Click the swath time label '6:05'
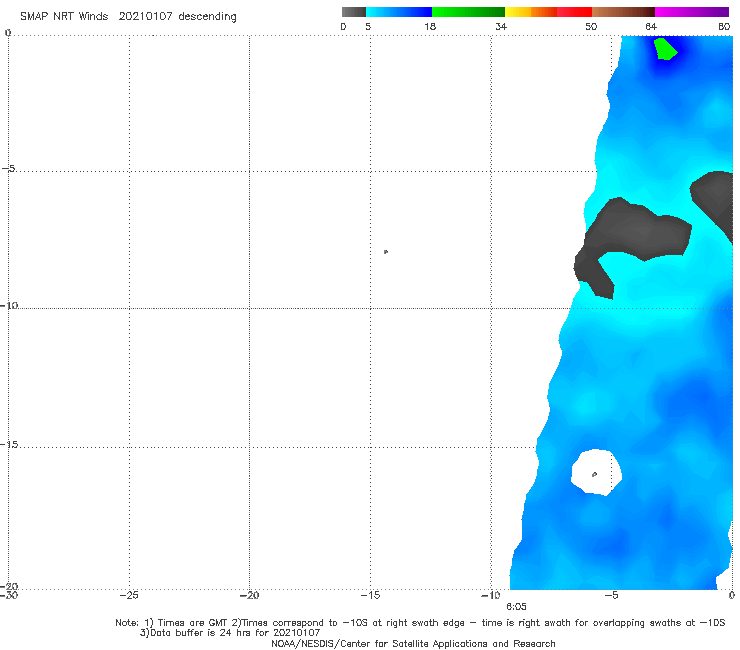 [x=516, y=607]
